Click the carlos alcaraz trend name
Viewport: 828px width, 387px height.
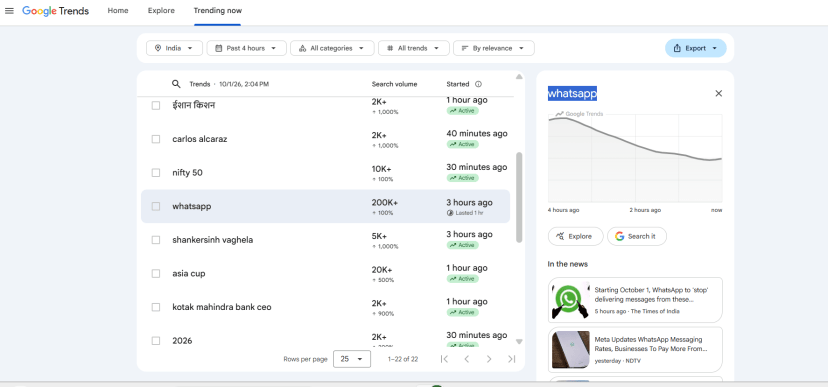click(x=200, y=139)
